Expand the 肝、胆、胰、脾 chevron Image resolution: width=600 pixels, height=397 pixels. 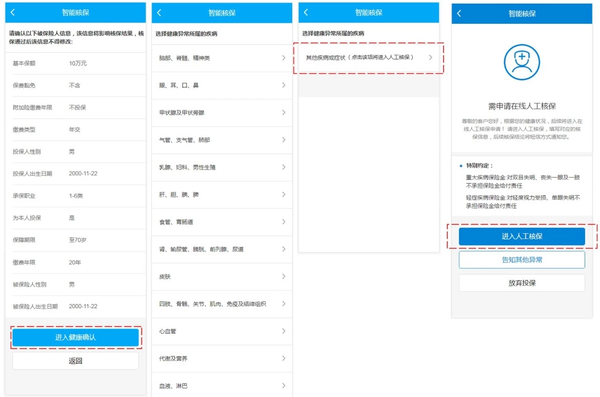284,194
